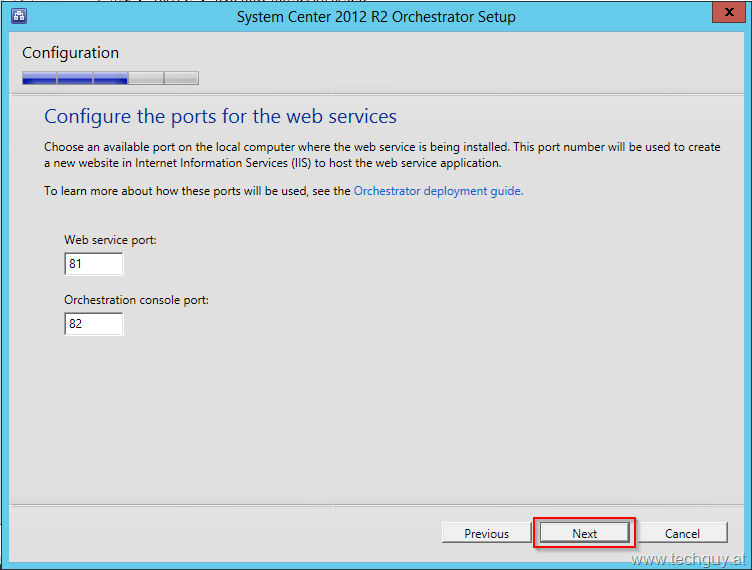Click the 'Configuration' step title
The image size is (752, 570).
(70, 53)
